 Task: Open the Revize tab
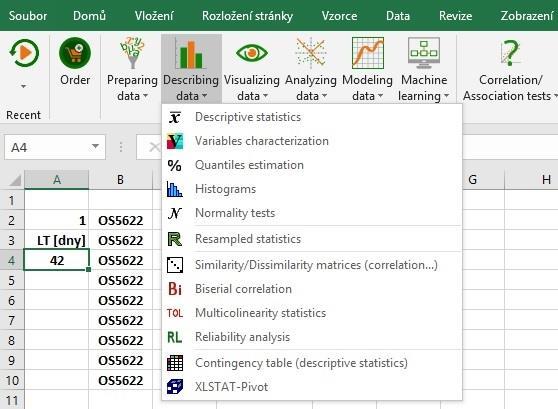456,16
